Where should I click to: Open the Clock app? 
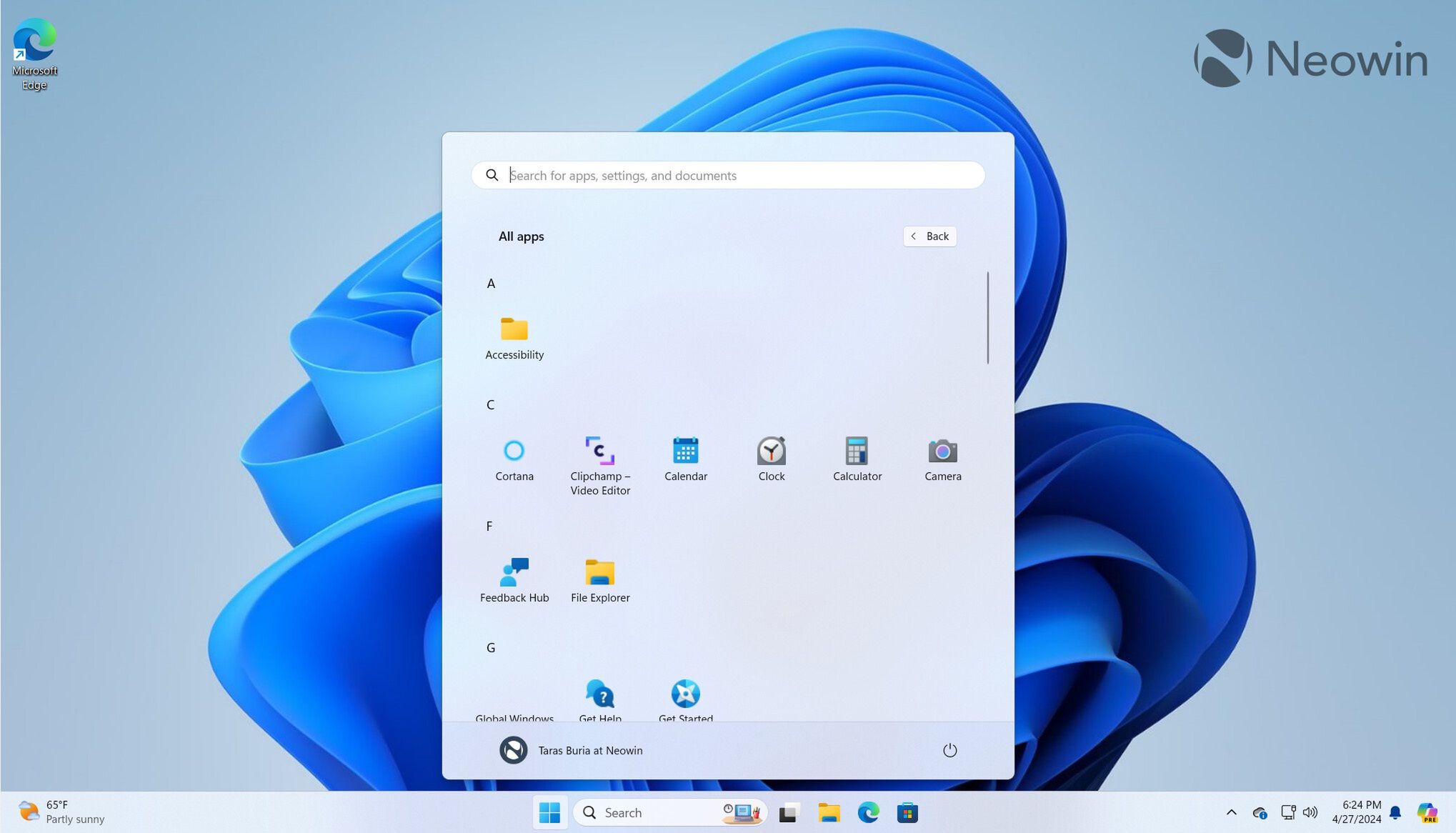pyautogui.click(x=771, y=457)
